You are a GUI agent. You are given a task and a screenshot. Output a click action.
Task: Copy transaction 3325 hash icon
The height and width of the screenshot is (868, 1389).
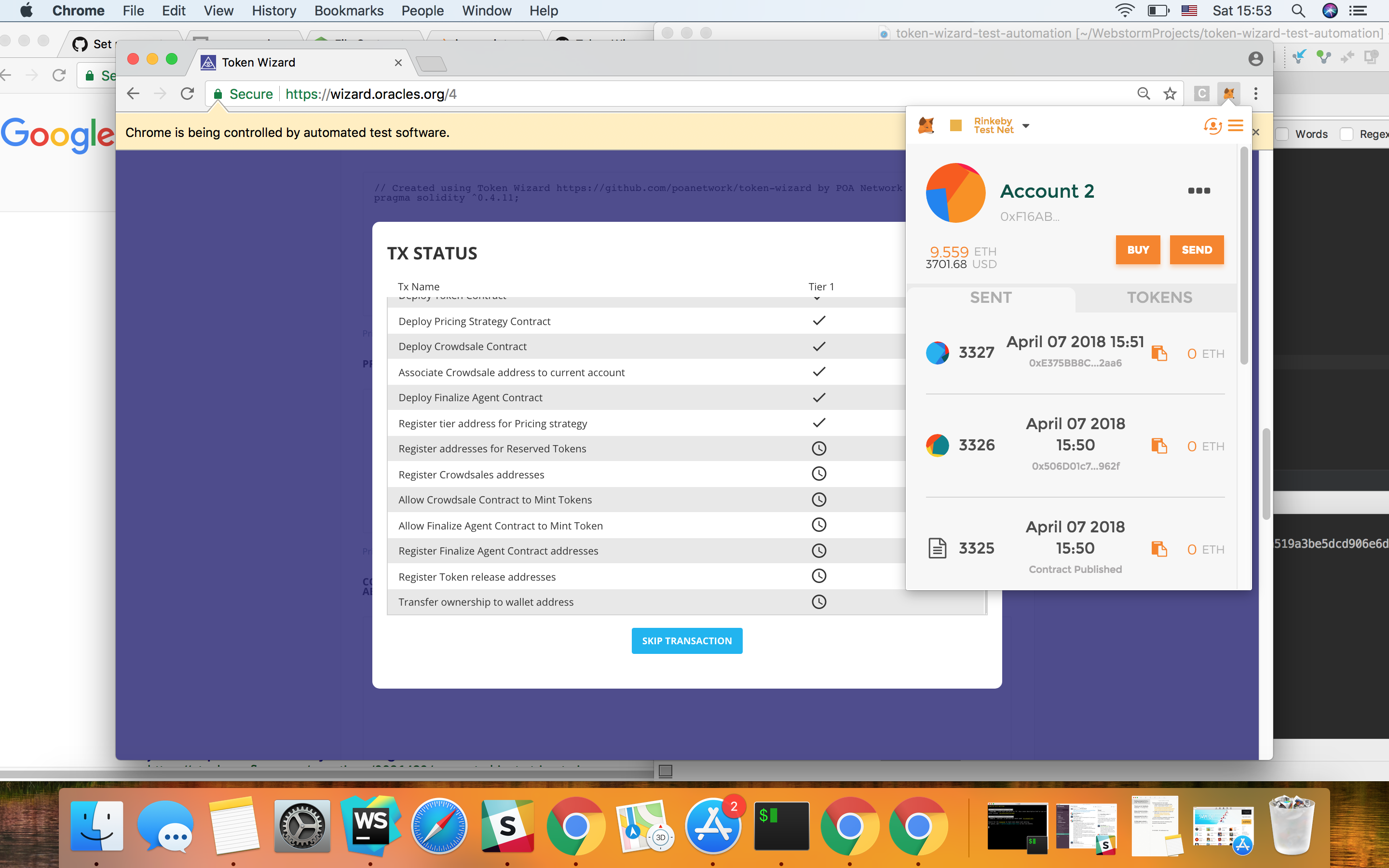tap(1159, 549)
